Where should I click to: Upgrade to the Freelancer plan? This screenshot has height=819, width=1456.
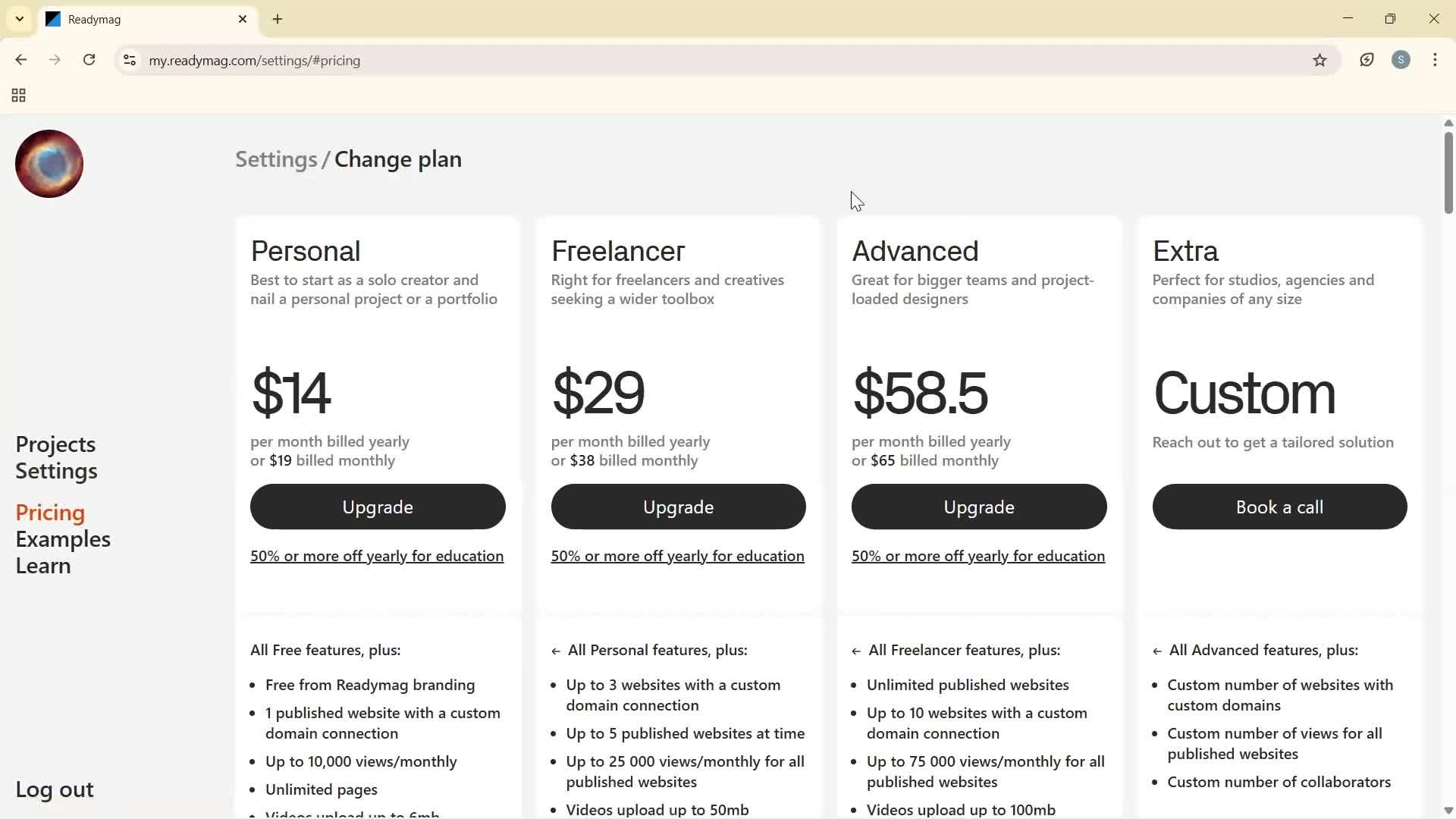[x=678, y=507]
